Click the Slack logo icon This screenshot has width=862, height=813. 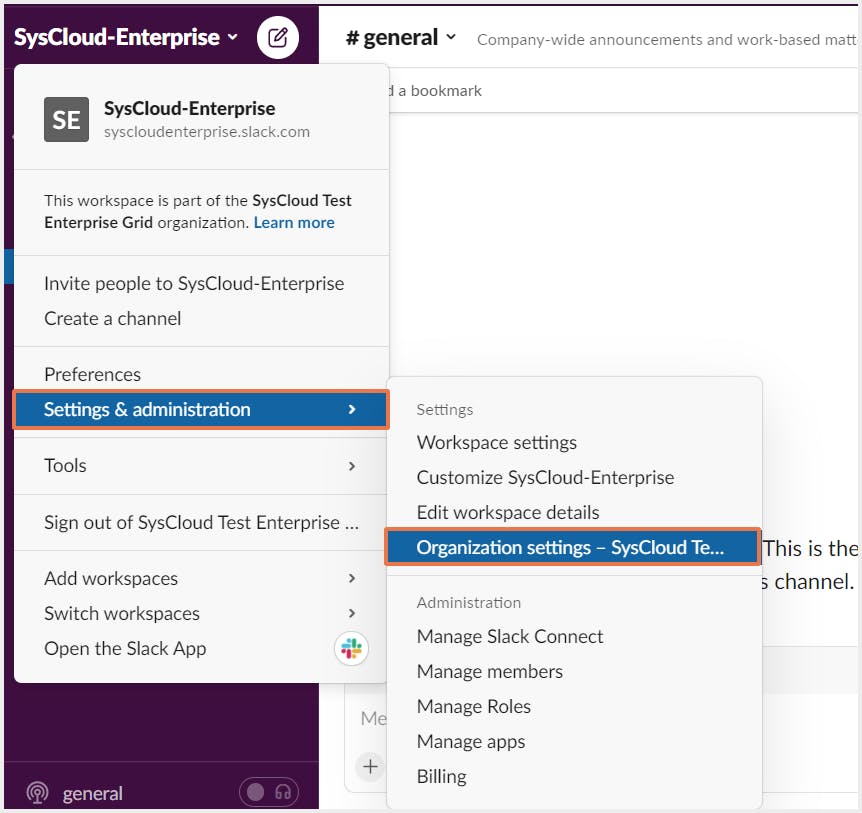(351, 649)
